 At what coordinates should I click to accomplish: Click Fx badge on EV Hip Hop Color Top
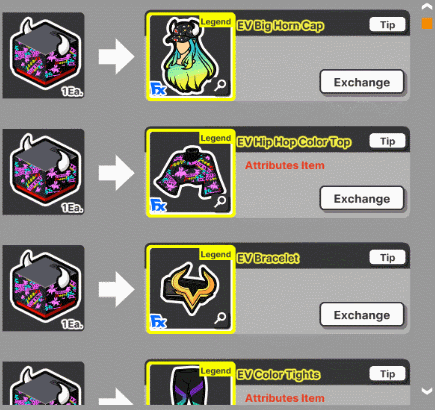[158, 205]
